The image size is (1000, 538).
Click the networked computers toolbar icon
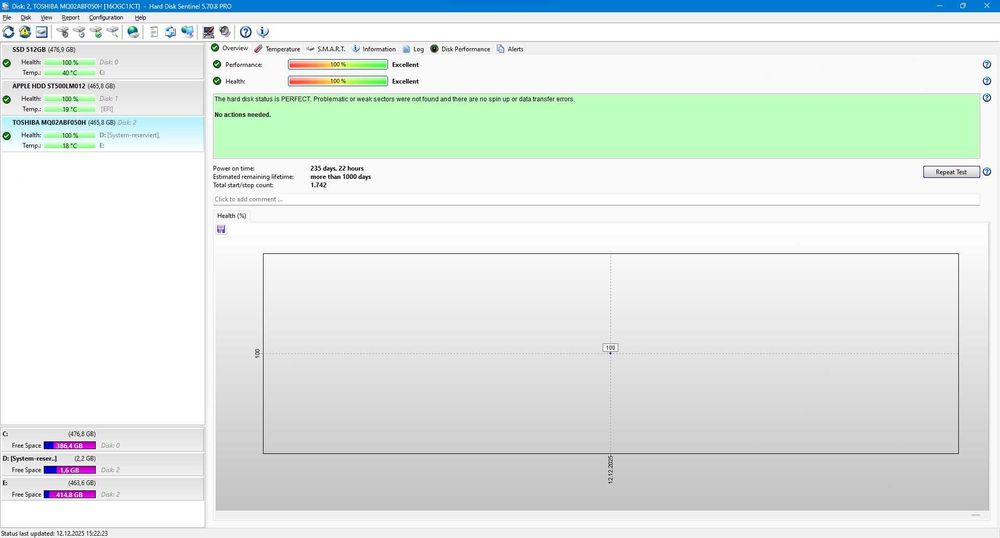[188, 32]
